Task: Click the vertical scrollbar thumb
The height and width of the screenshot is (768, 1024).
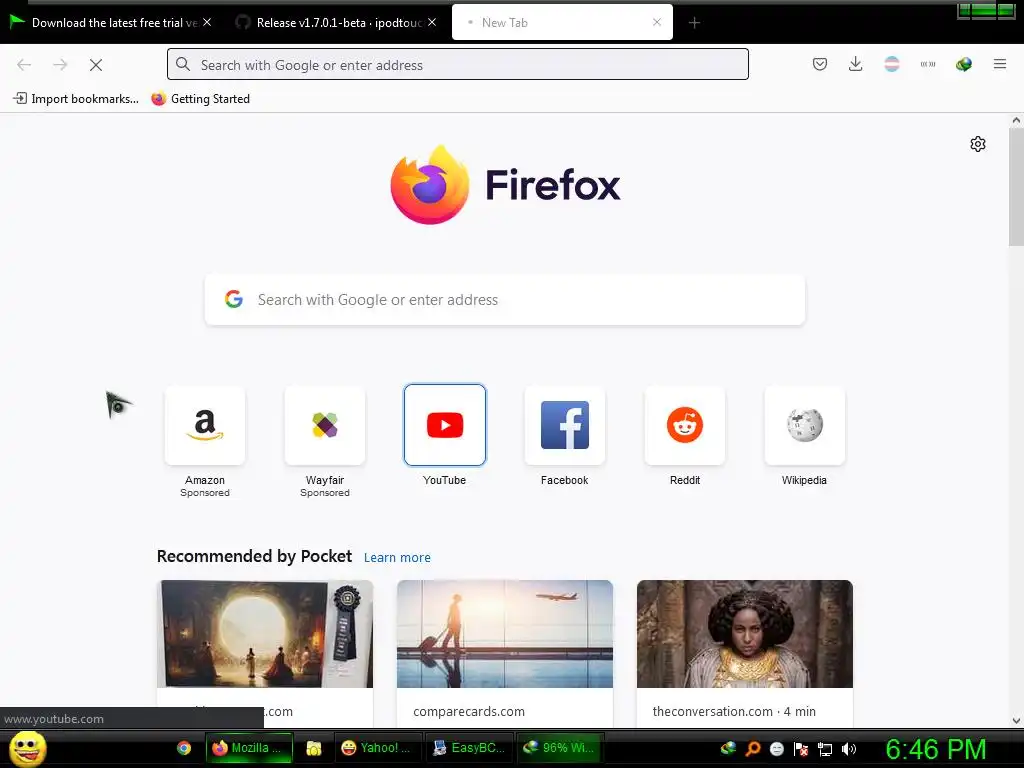Action: pyautogui.click(x=1016, y=187)
